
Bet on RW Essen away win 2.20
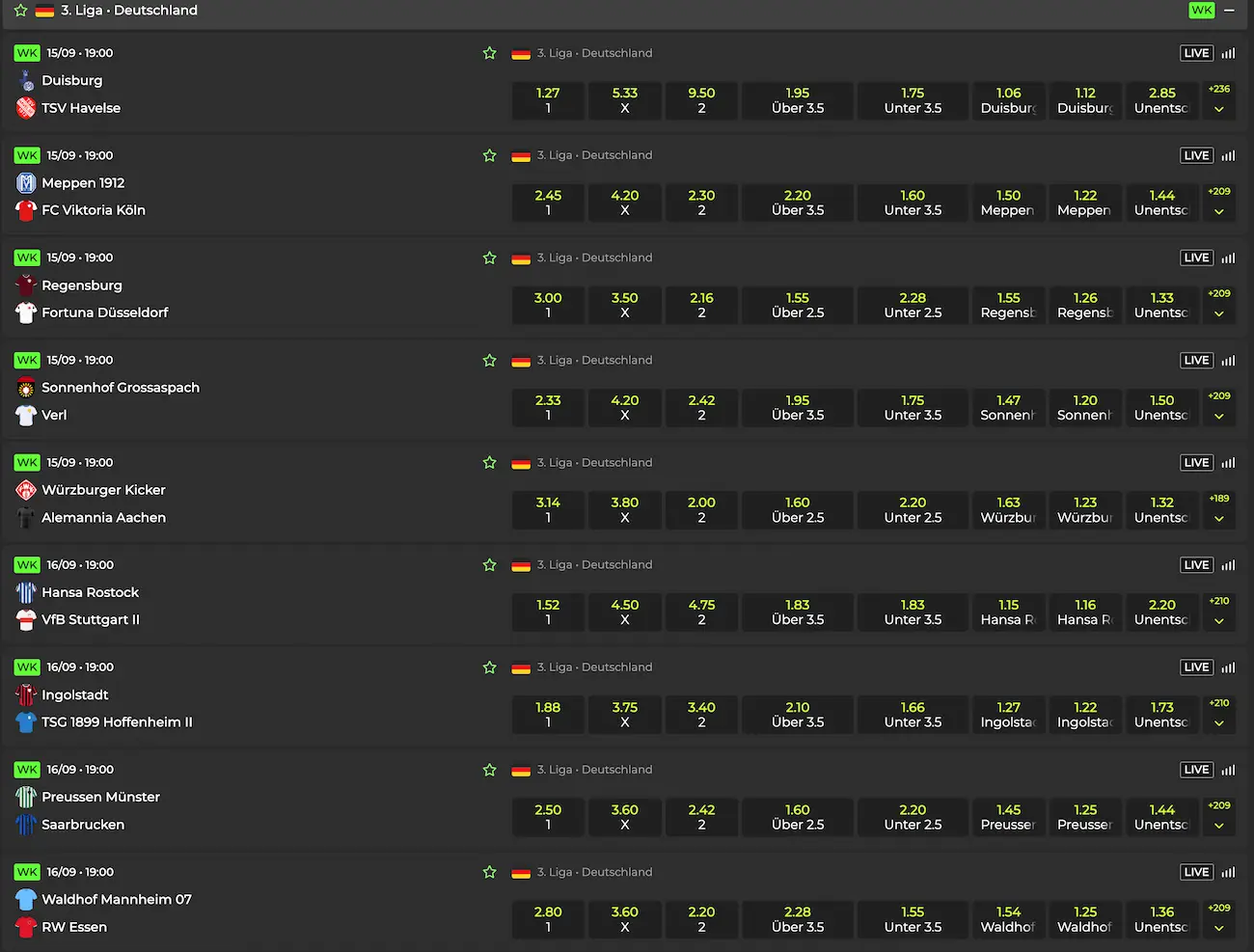point(701,919)
